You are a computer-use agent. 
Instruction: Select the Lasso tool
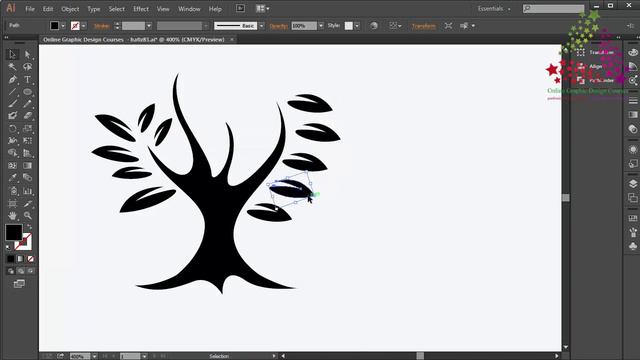pos(27,67)
